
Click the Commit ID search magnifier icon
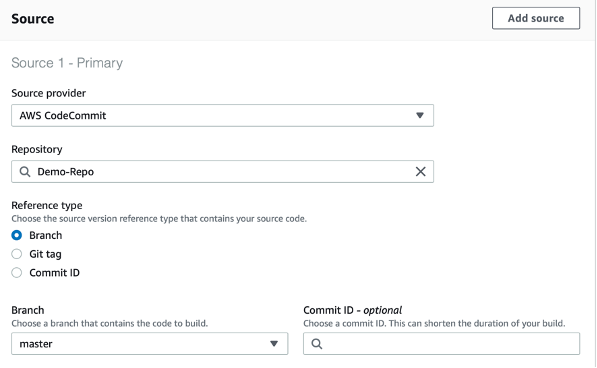317,344
